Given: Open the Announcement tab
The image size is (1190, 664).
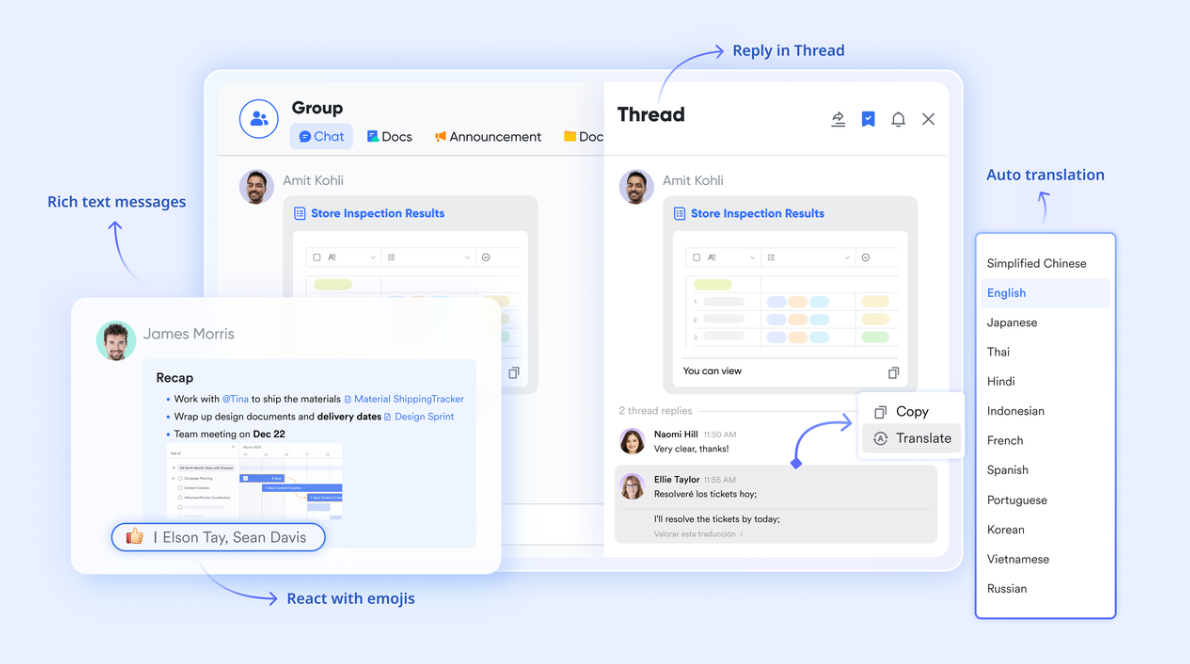Looking at the screenshot, I should [x=487, y=137].
